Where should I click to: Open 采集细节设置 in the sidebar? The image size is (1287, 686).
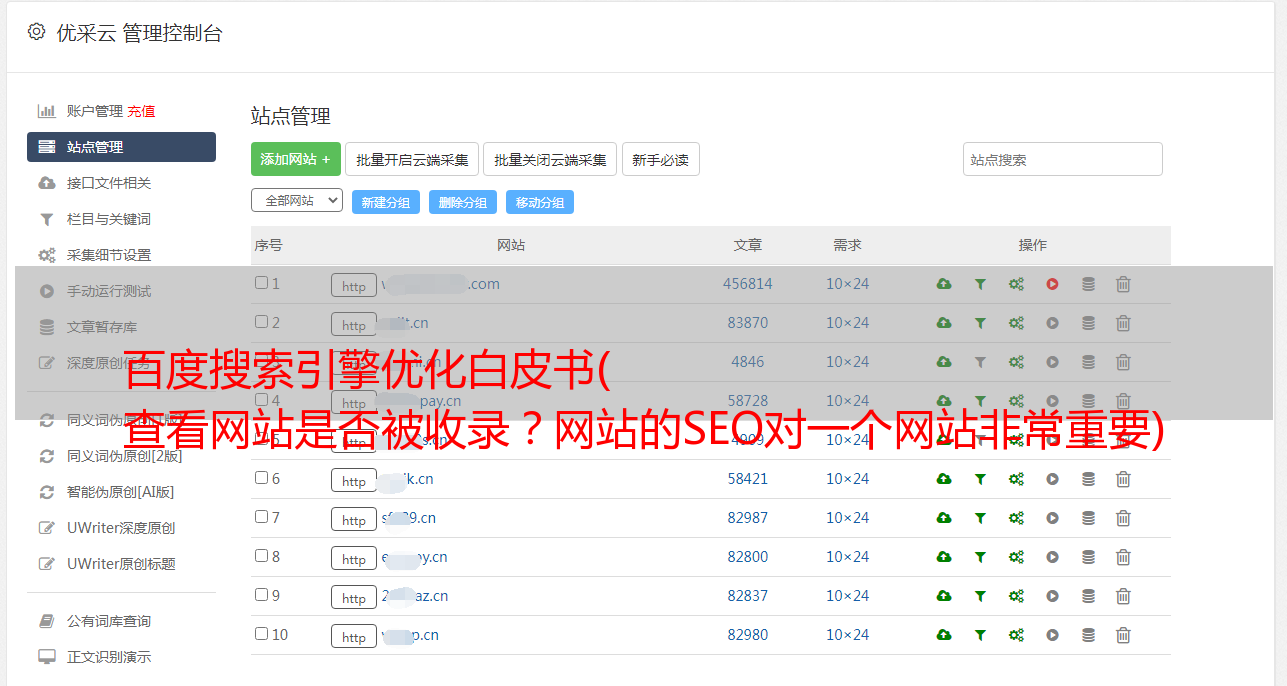coord(109,255)
